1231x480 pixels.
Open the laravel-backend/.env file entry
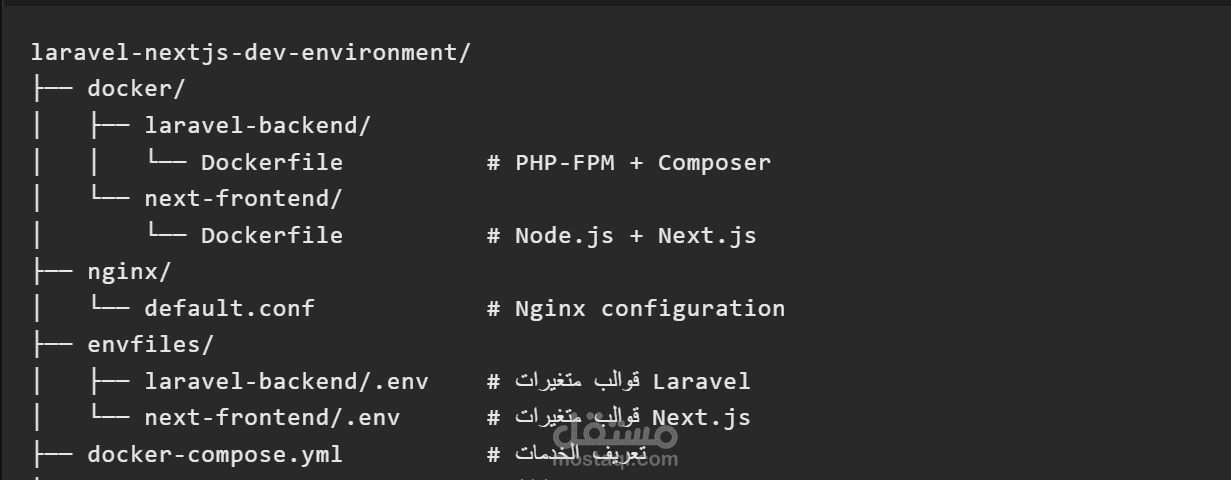tap(286, 381)
